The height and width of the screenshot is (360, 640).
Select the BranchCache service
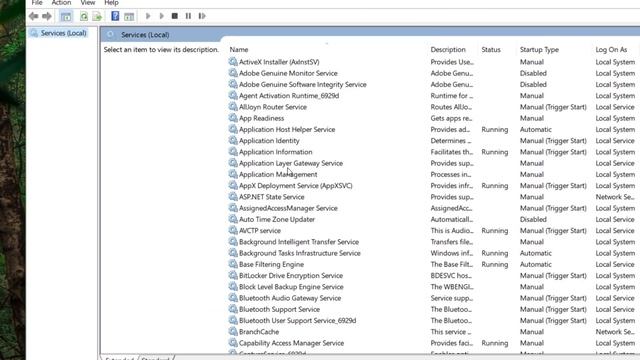point(259,332)
